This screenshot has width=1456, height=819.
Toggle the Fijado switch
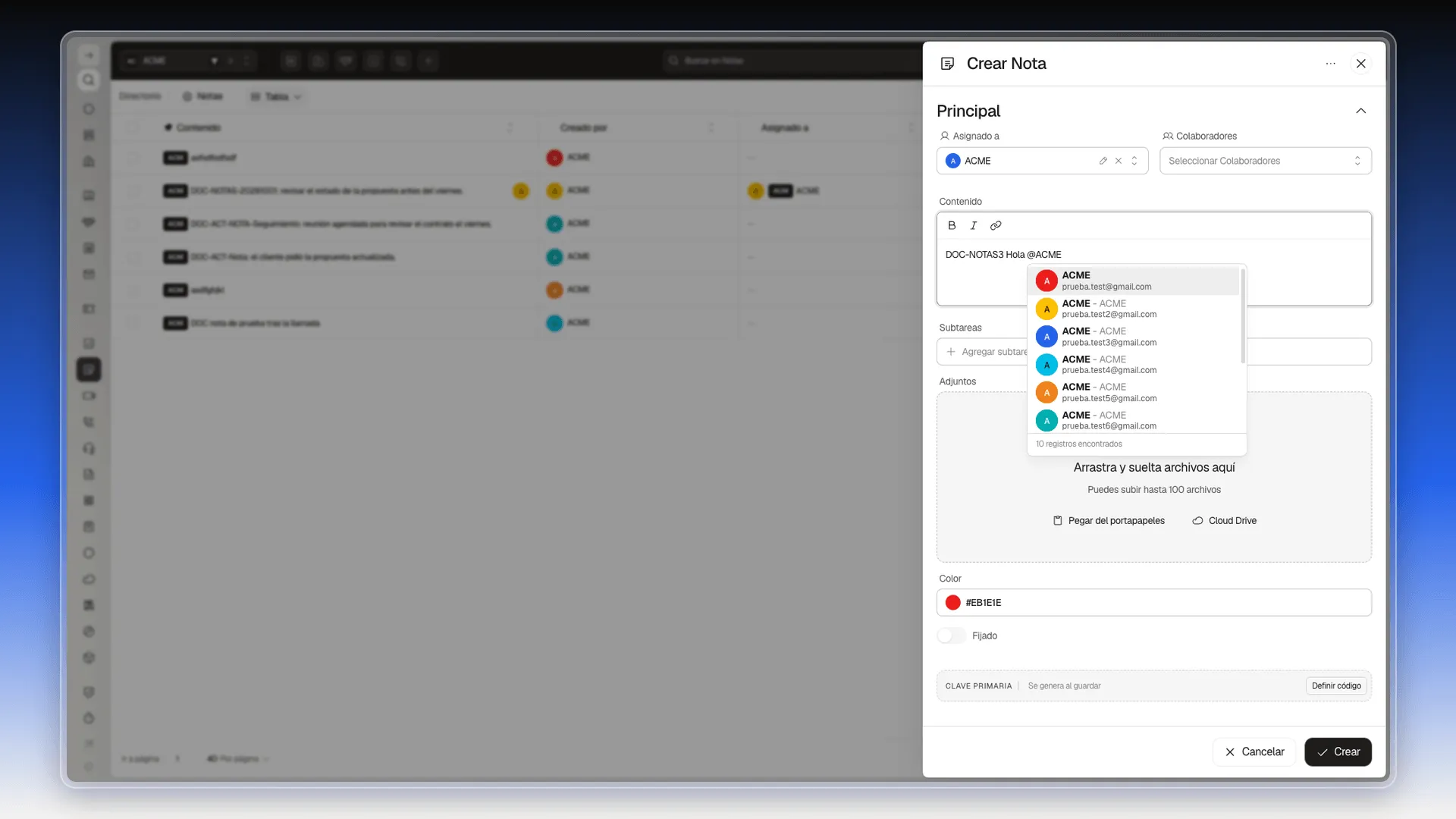952,635
